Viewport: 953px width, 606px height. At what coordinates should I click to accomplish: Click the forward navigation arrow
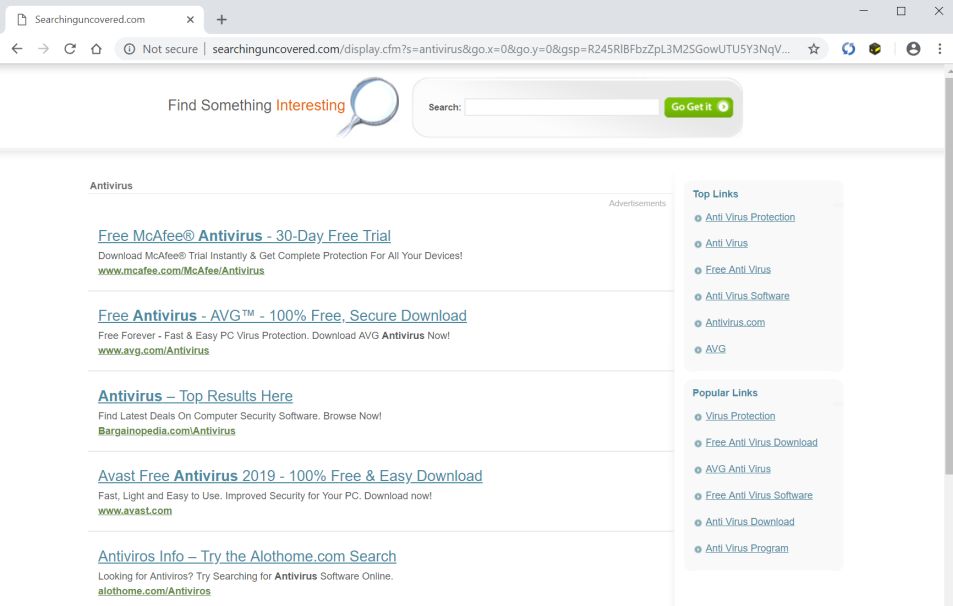(43, 49)
